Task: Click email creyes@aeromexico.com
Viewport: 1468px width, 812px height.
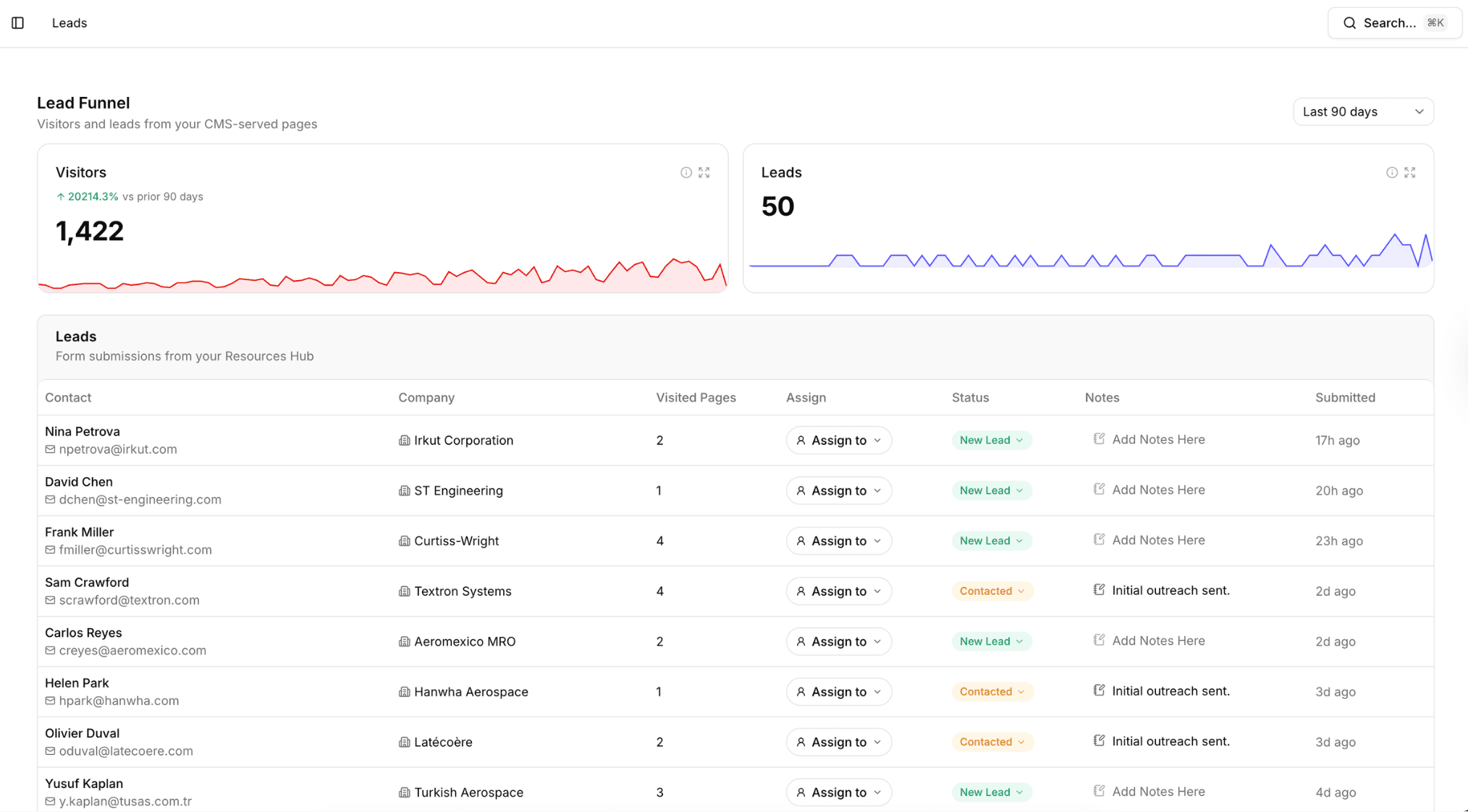Action: 132,651
